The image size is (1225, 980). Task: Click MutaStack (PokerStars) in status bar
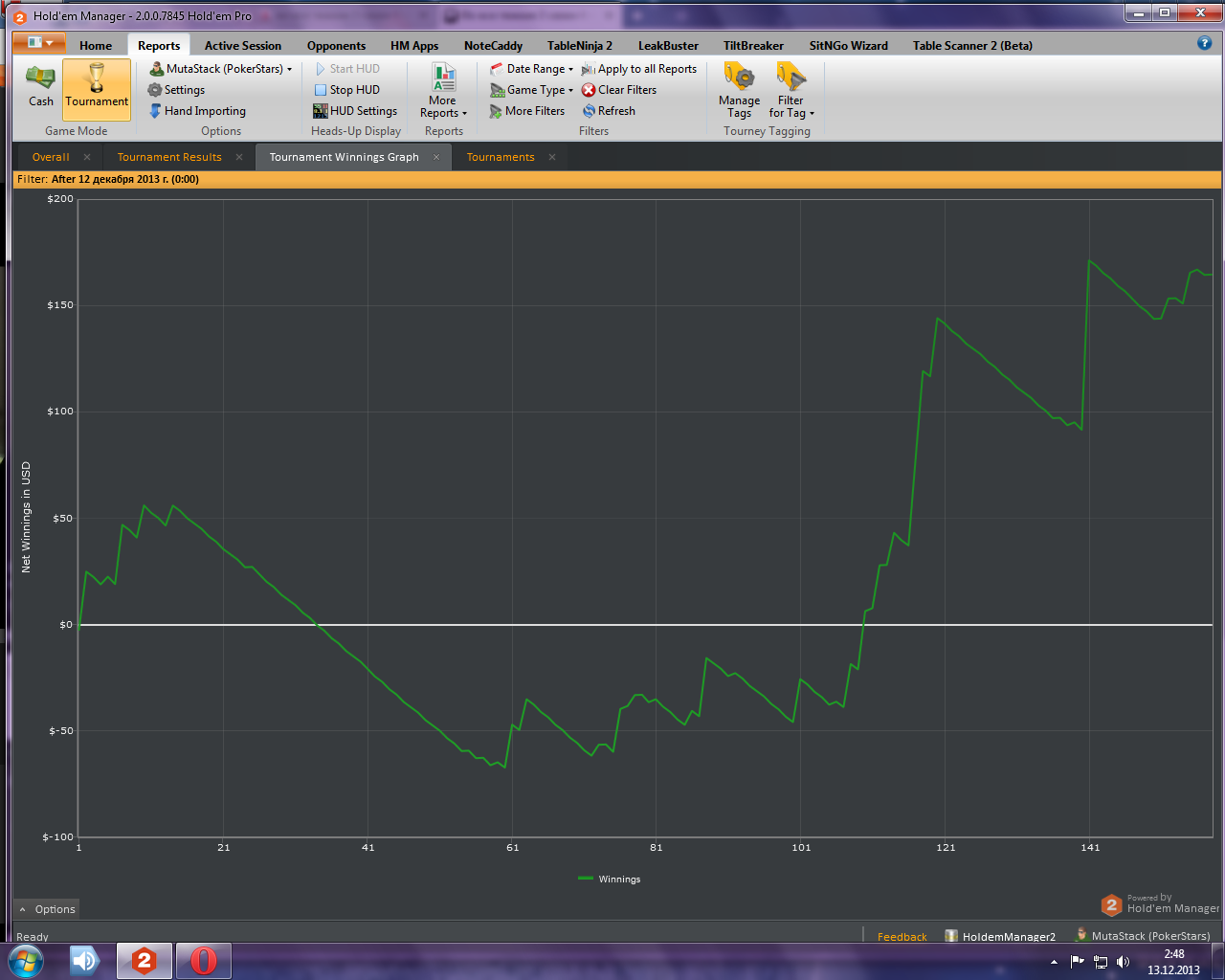click(x=1143, y=936)
